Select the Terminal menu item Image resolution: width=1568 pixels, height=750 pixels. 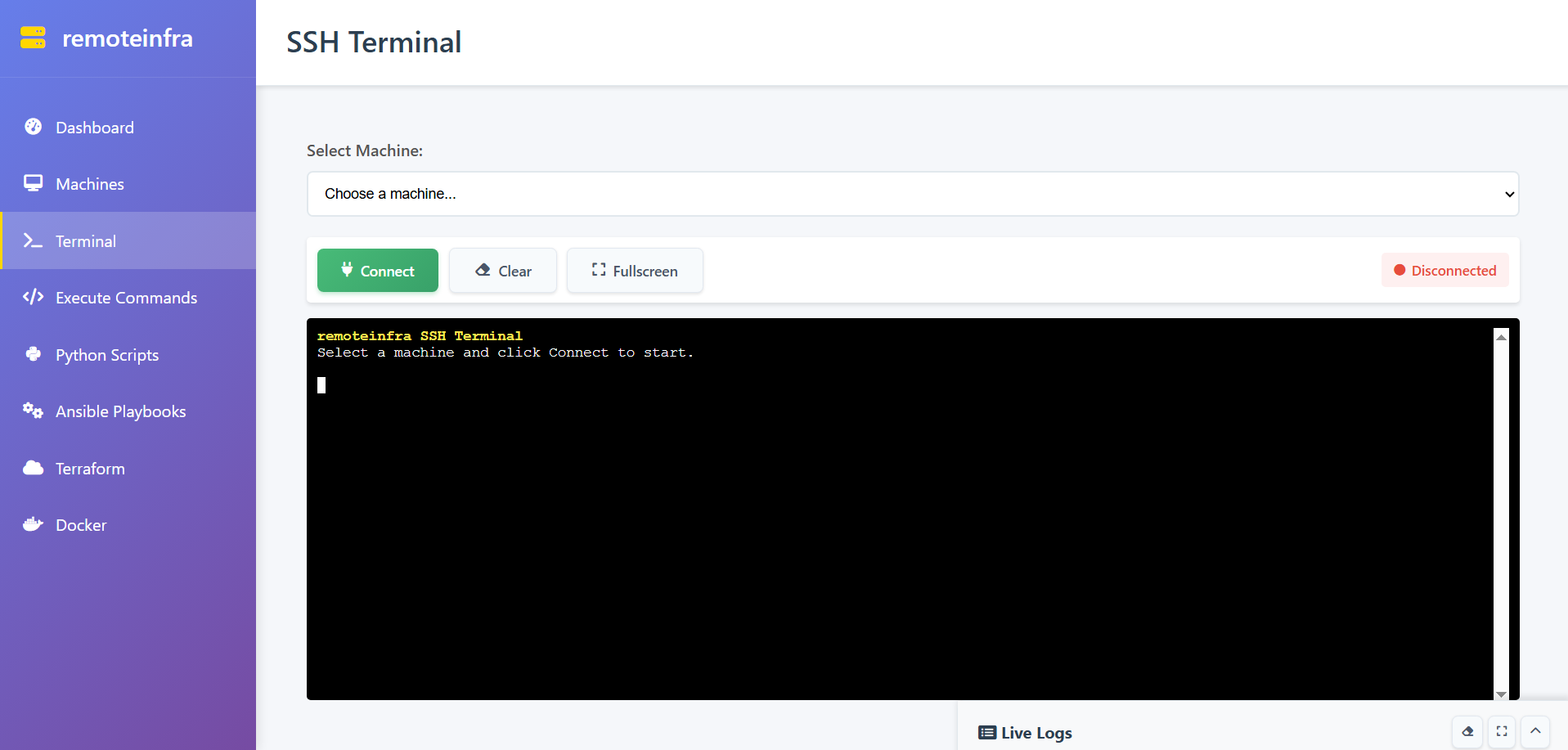tap(128, 240)
